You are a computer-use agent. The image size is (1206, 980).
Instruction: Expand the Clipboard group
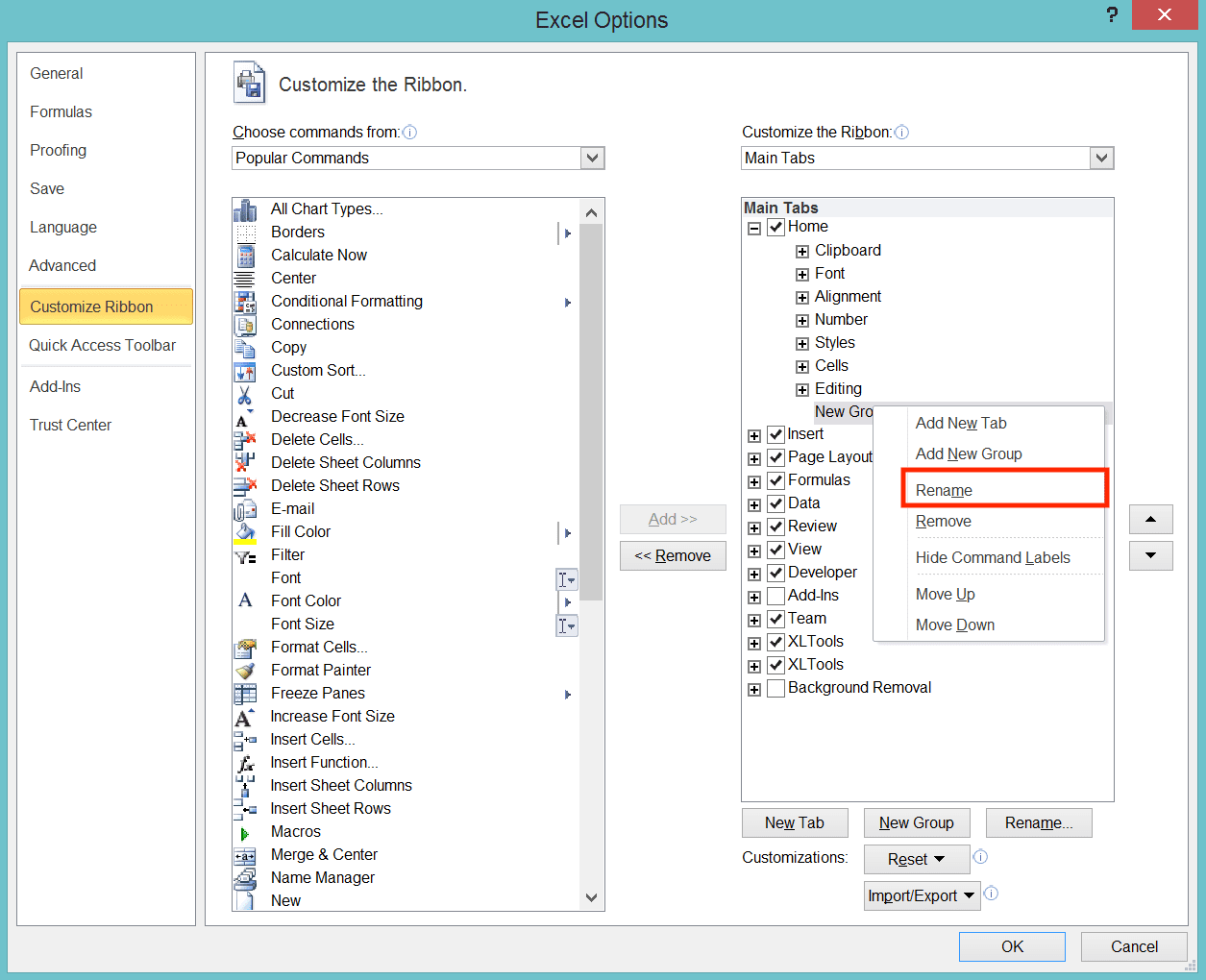pos(802,252)
